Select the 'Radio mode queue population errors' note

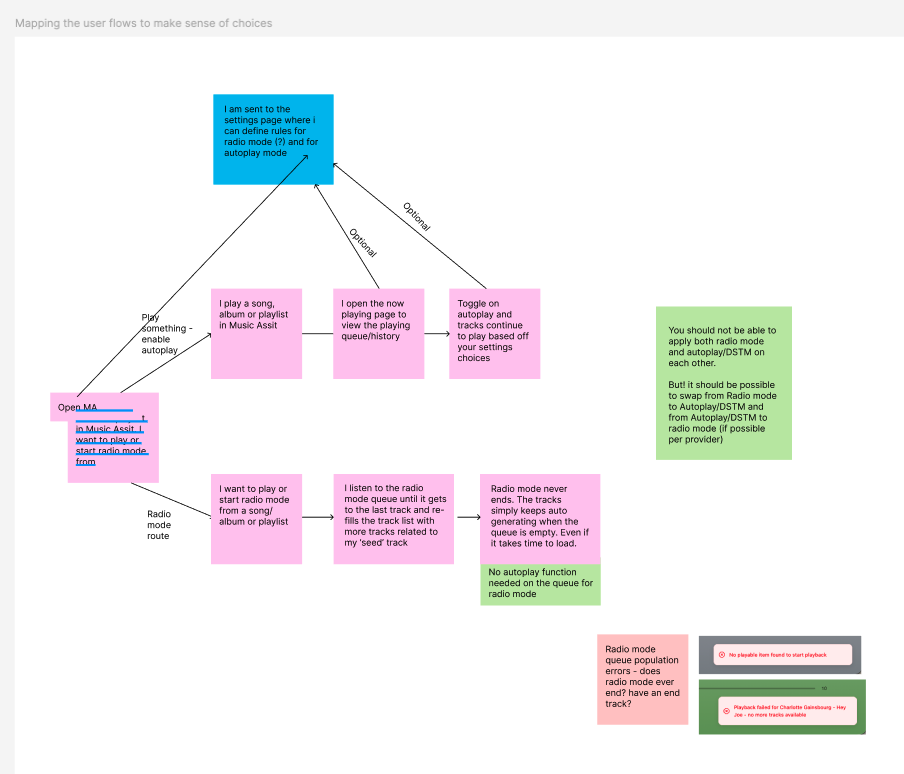[642, 679]
